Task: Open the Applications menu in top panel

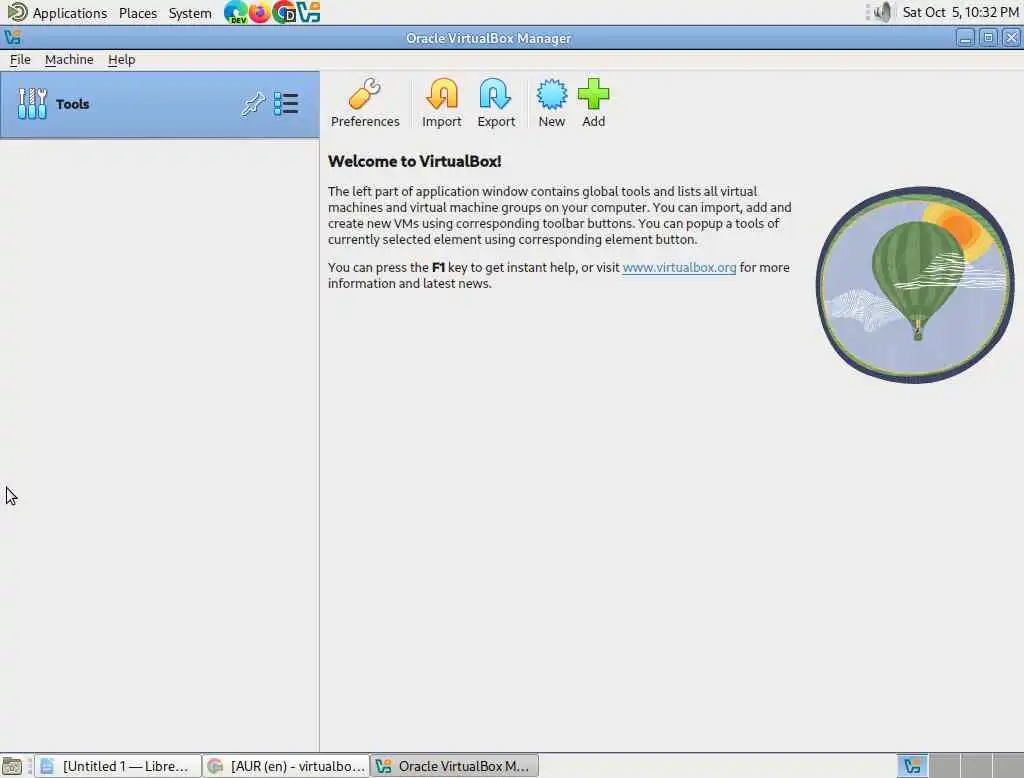Action: [x=70, y=12]
